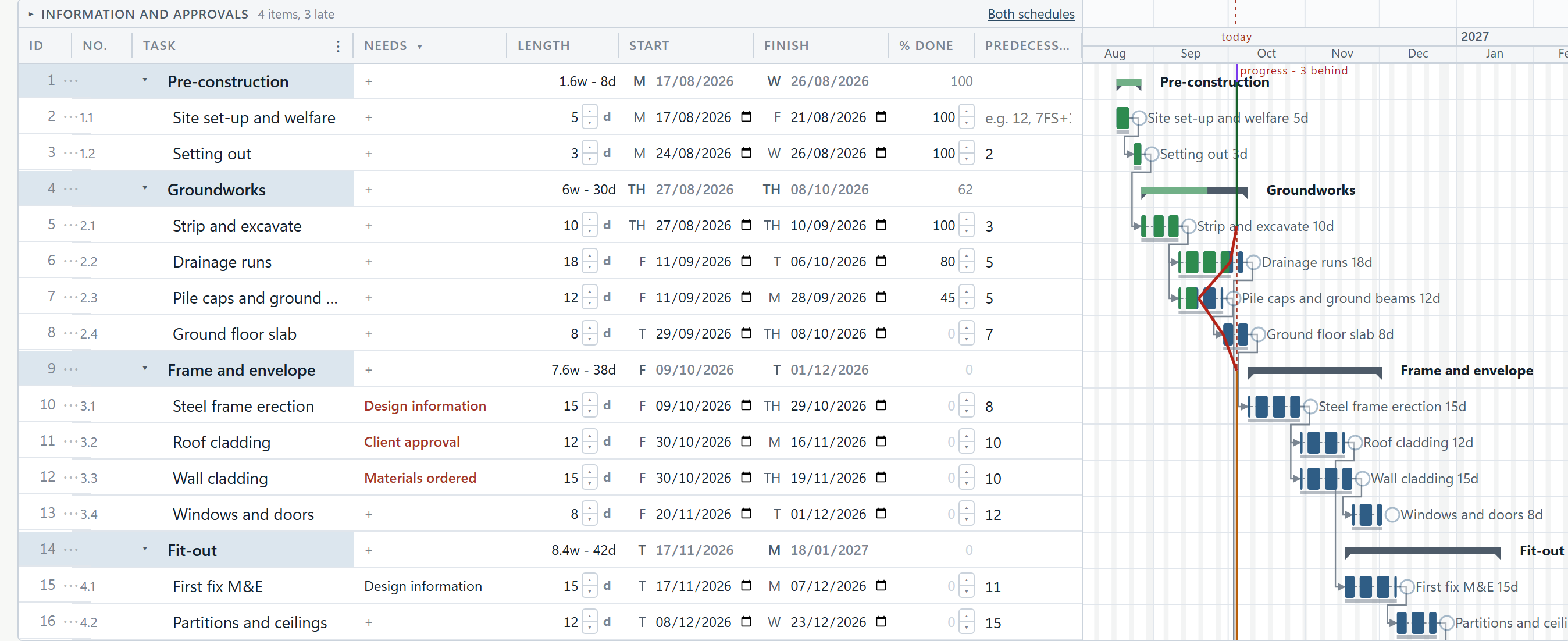This screenshot has width=1568, height=641.
Task: Expand the Information and Approvals section
Action: pyautogui.click(x=31, y=13)
